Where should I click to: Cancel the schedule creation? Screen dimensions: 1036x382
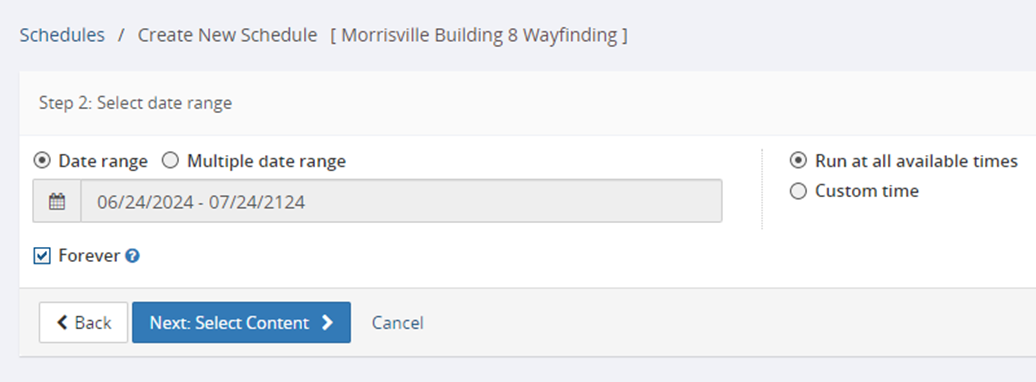pyautogui.click(x=398, y=323)
